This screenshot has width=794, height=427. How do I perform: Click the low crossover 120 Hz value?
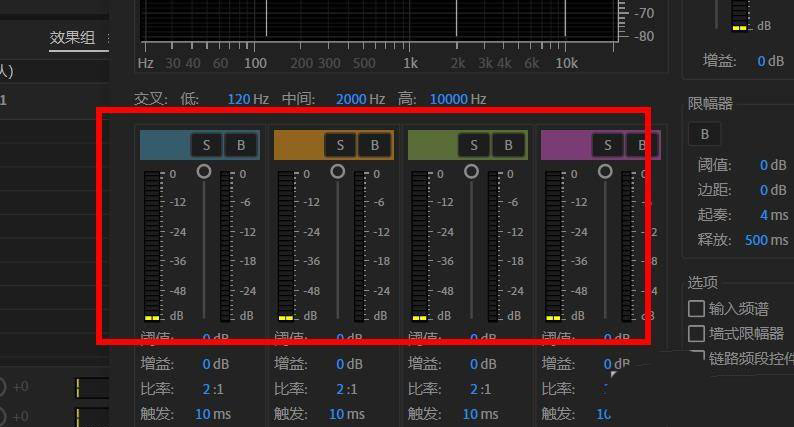coord(239,99)
